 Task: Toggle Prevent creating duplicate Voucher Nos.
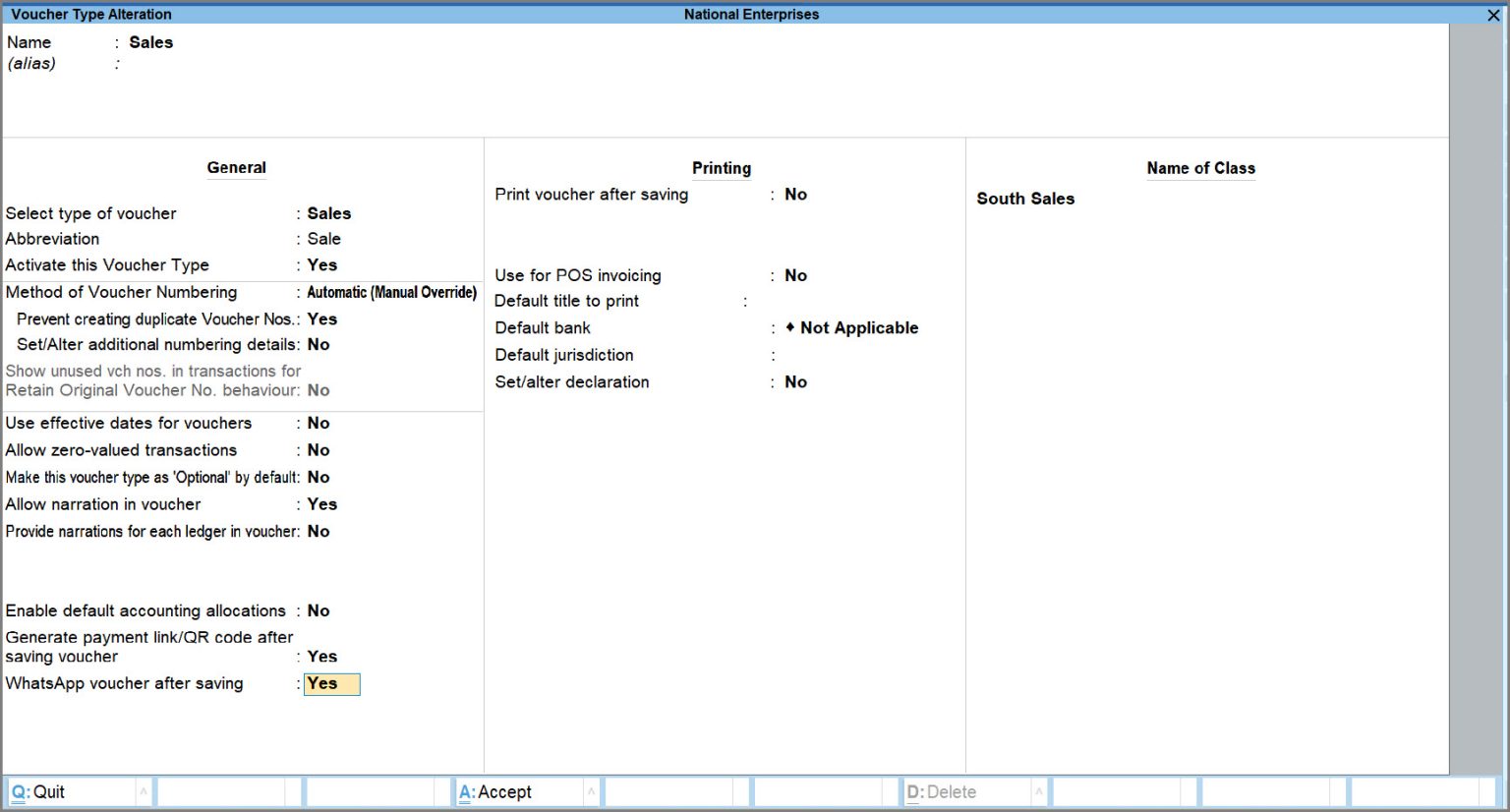tap(321, 319)
